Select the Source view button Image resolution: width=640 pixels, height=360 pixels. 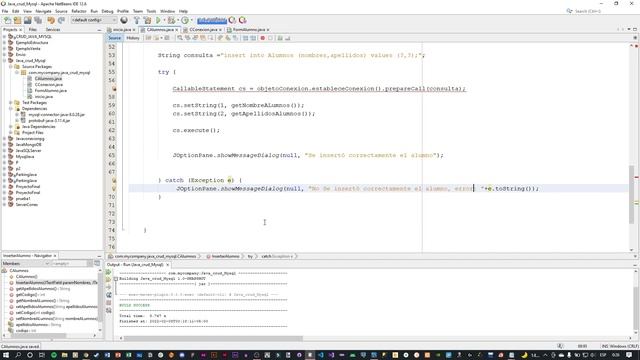click(x=114, y=38)
